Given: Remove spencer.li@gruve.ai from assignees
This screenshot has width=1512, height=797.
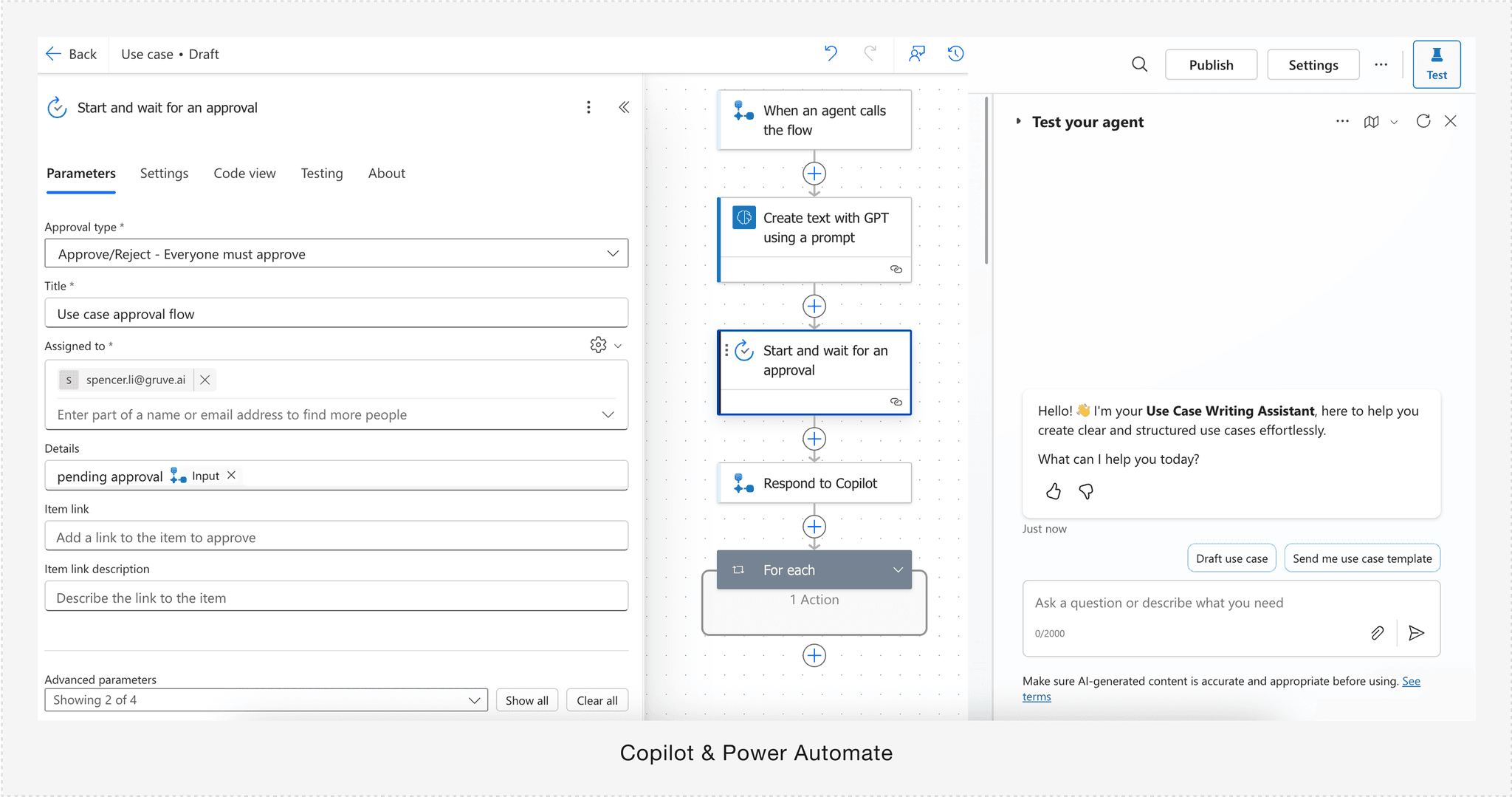Looking at the screenshot, I should click(x=205, y=380).
